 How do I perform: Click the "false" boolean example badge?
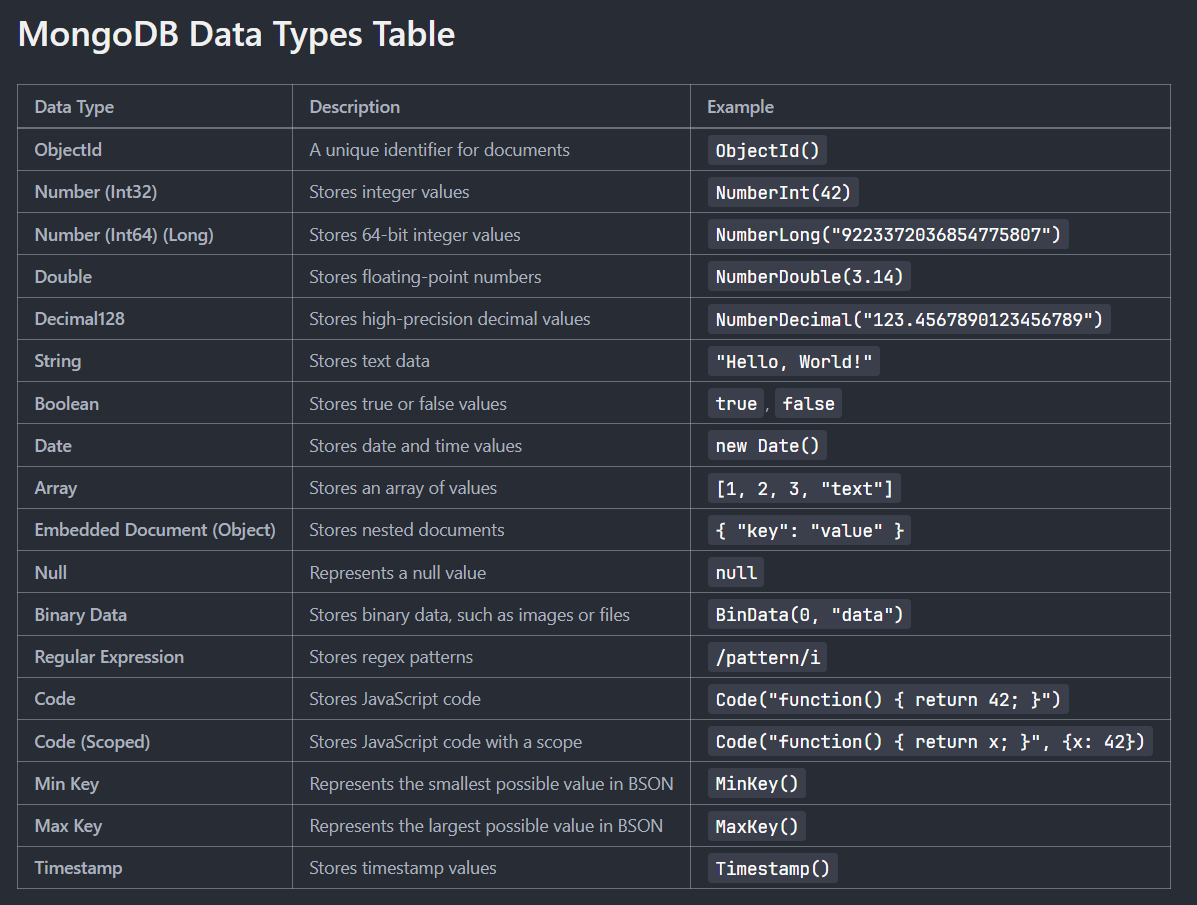808,403
